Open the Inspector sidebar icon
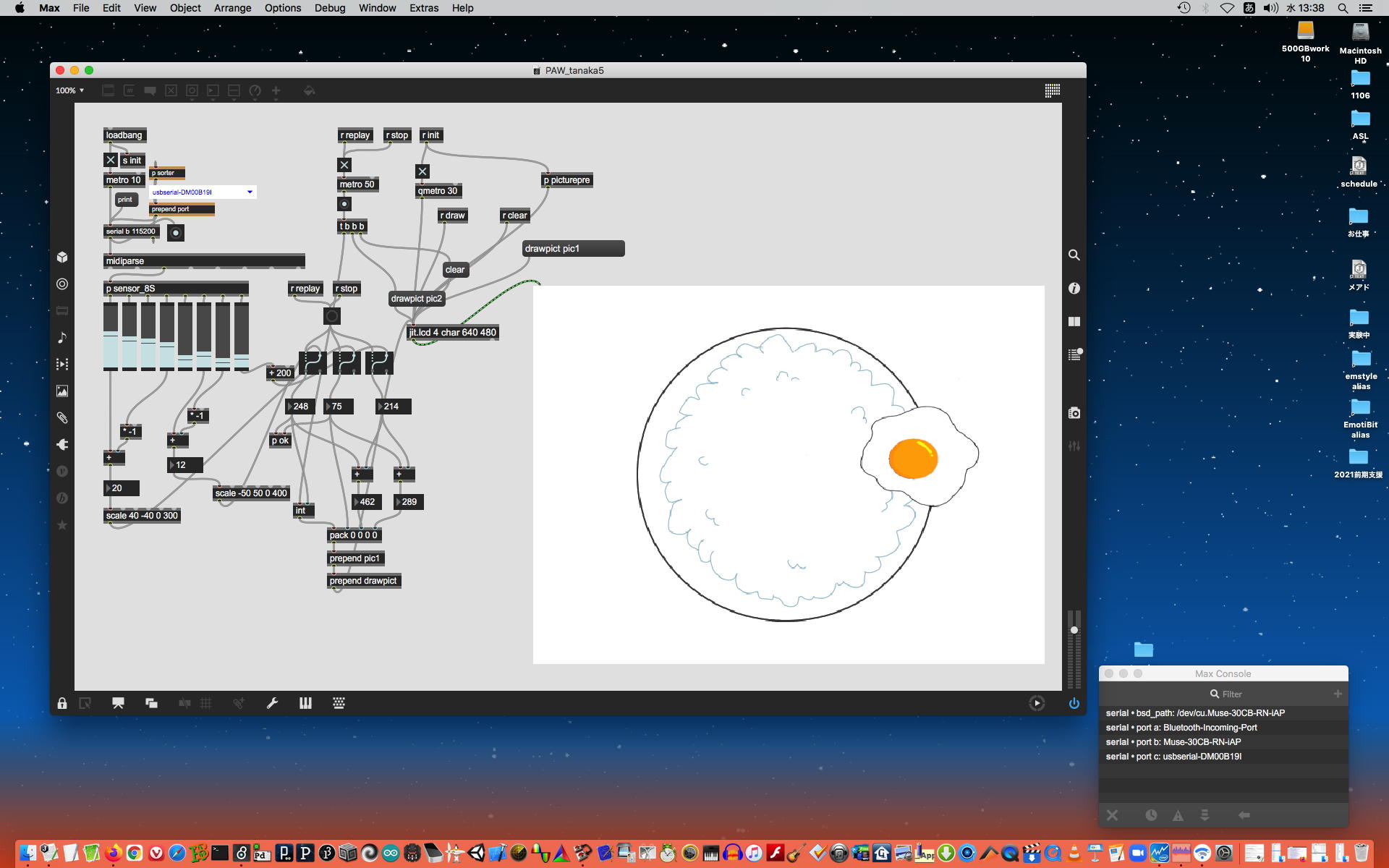Viewport: 1389px width, 868px height. [1074, 288]
